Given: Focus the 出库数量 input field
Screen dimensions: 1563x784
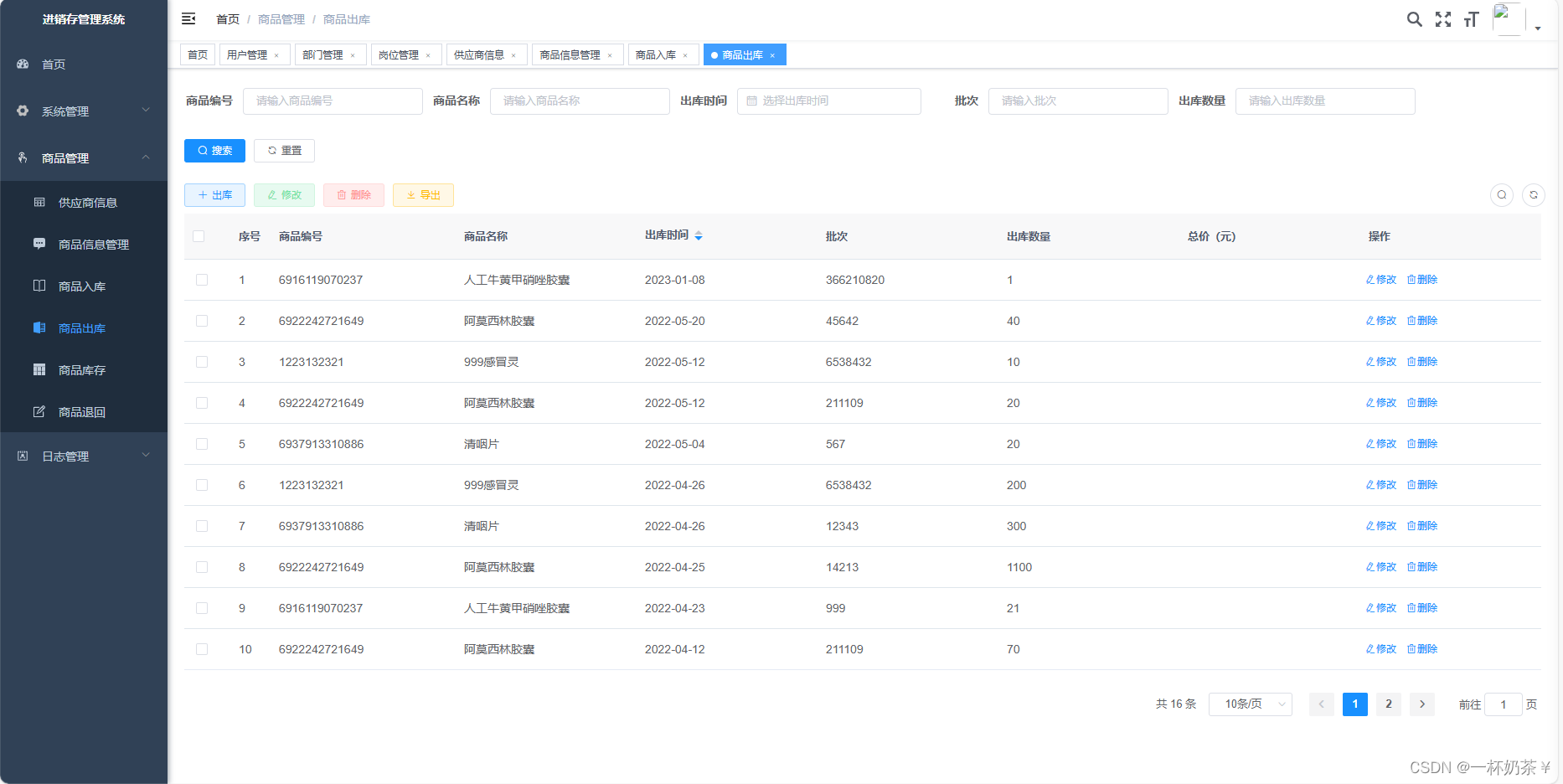Looking at the screenshot, I should [1325, 101].
